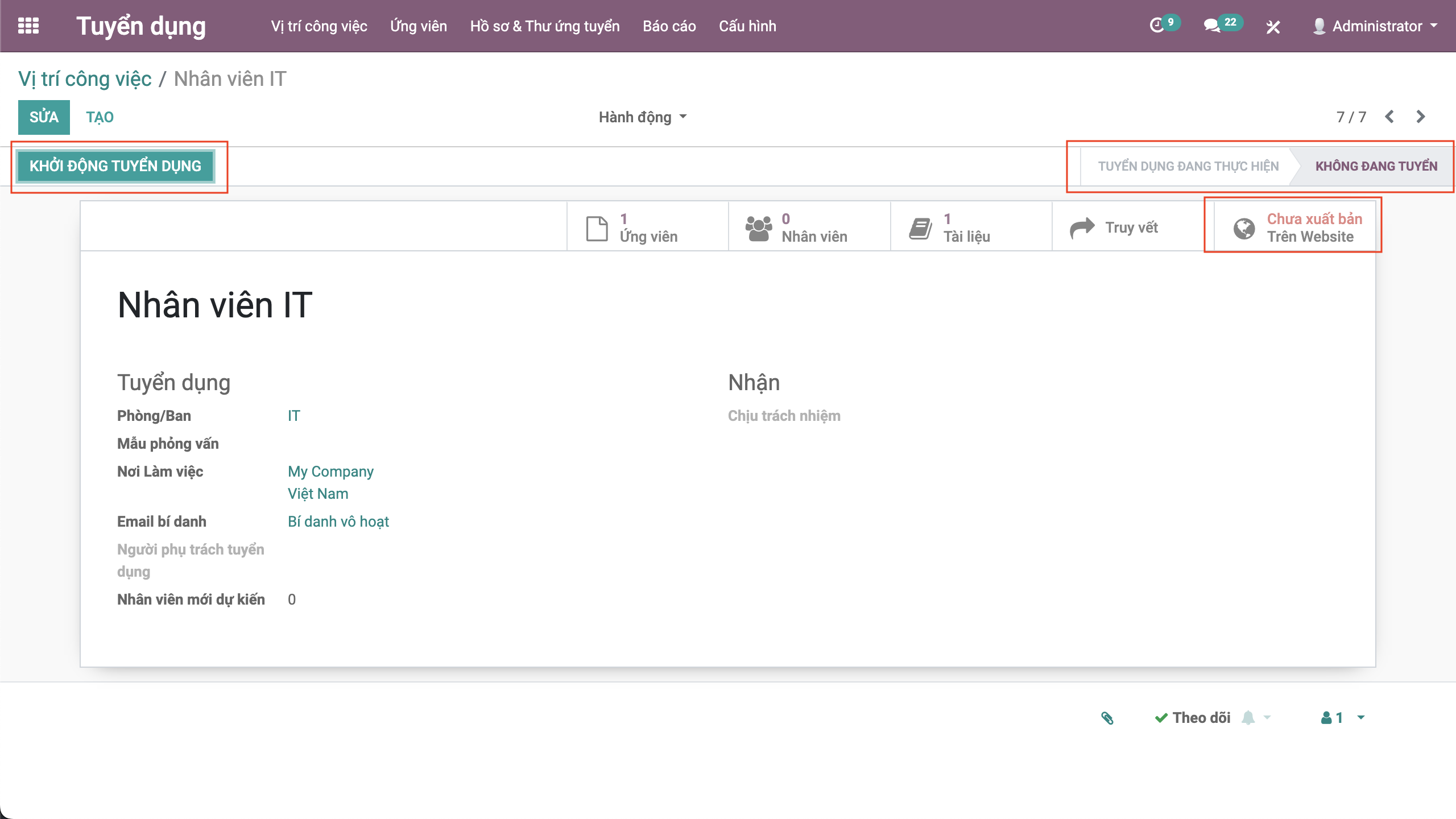The width and height of the screenshot is (1456, 819).
Task: Click the Khởi động tuyển dụng button
Action: (x=115, y=166)
